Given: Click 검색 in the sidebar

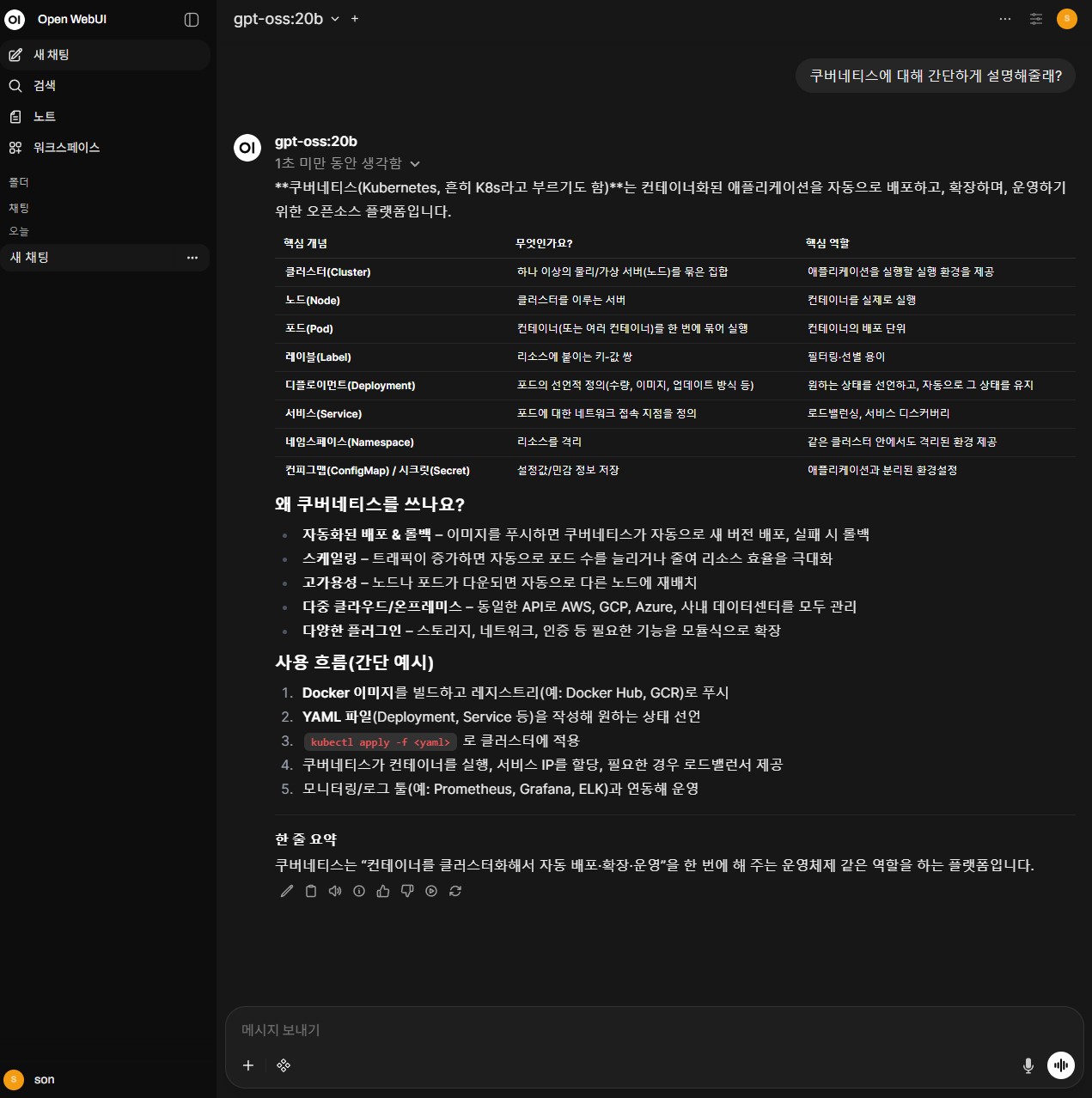Looking at the screenshot, I should coord(45,86).
